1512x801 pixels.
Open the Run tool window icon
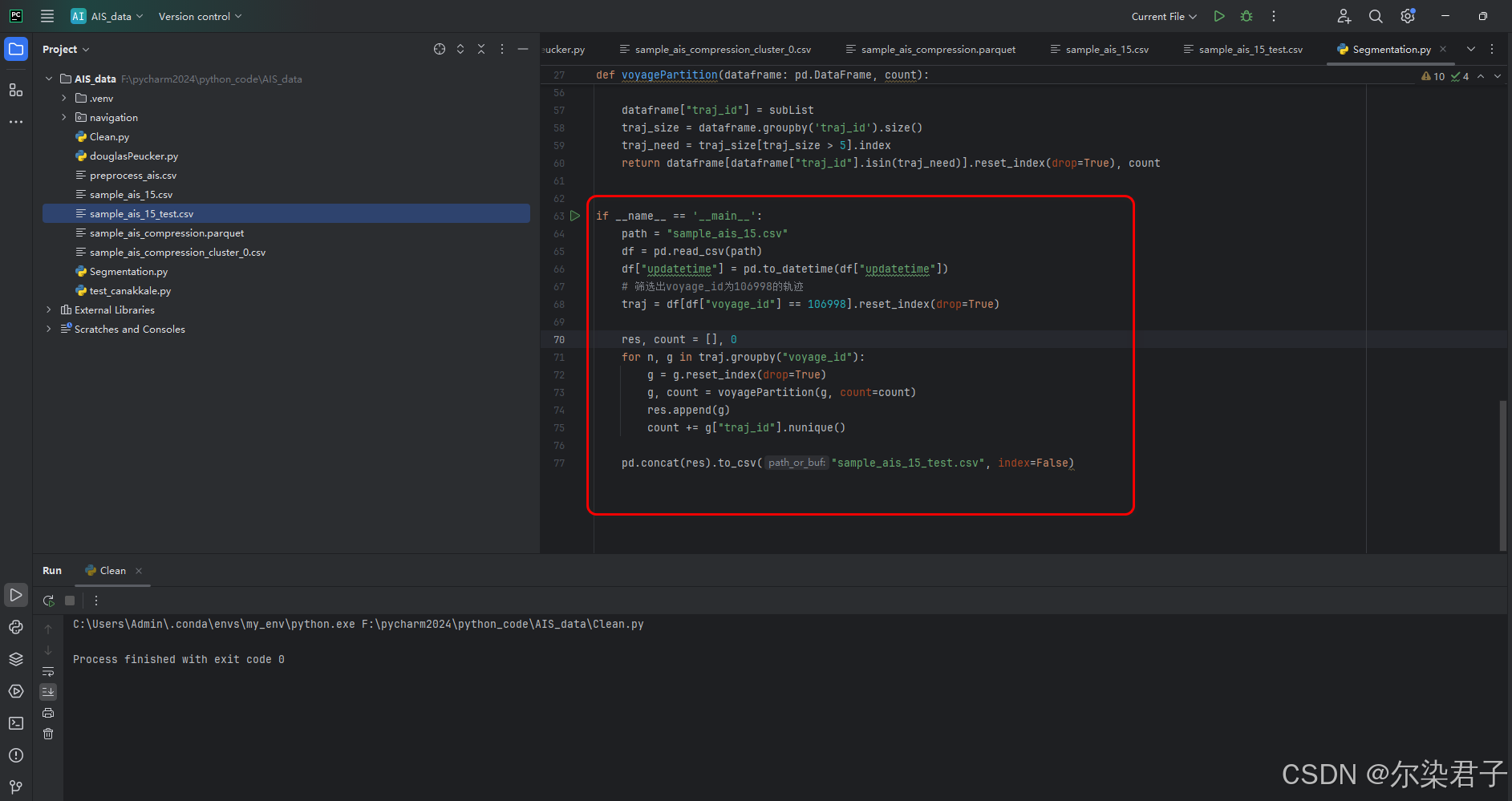[16, 595]
